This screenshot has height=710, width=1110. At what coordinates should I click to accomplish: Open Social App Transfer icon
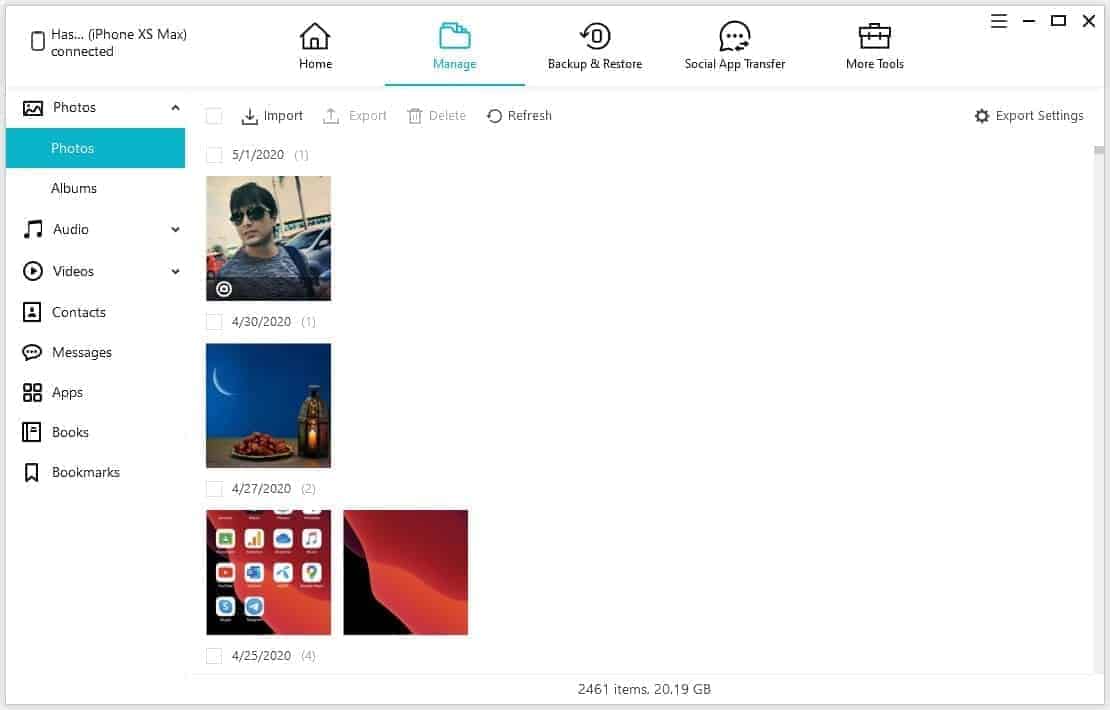pos(735,37)
